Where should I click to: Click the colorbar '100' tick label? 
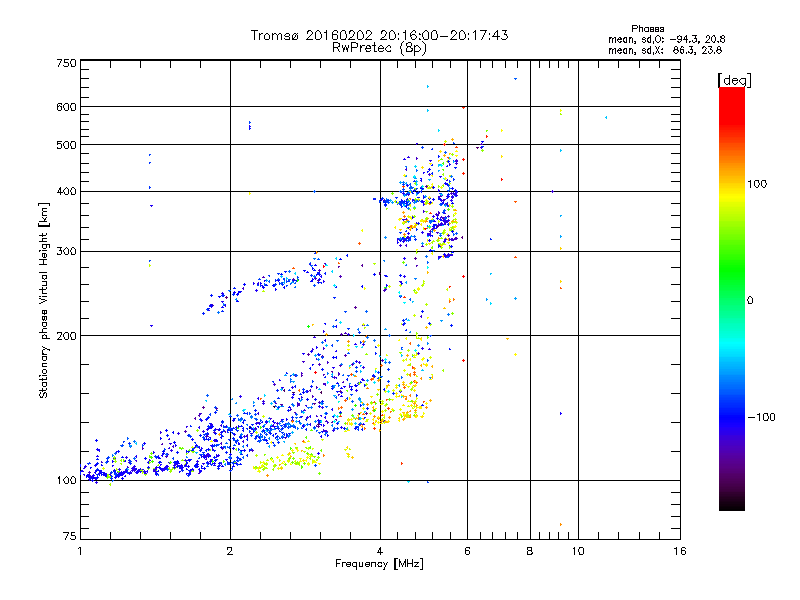click(x=757, y=184)
